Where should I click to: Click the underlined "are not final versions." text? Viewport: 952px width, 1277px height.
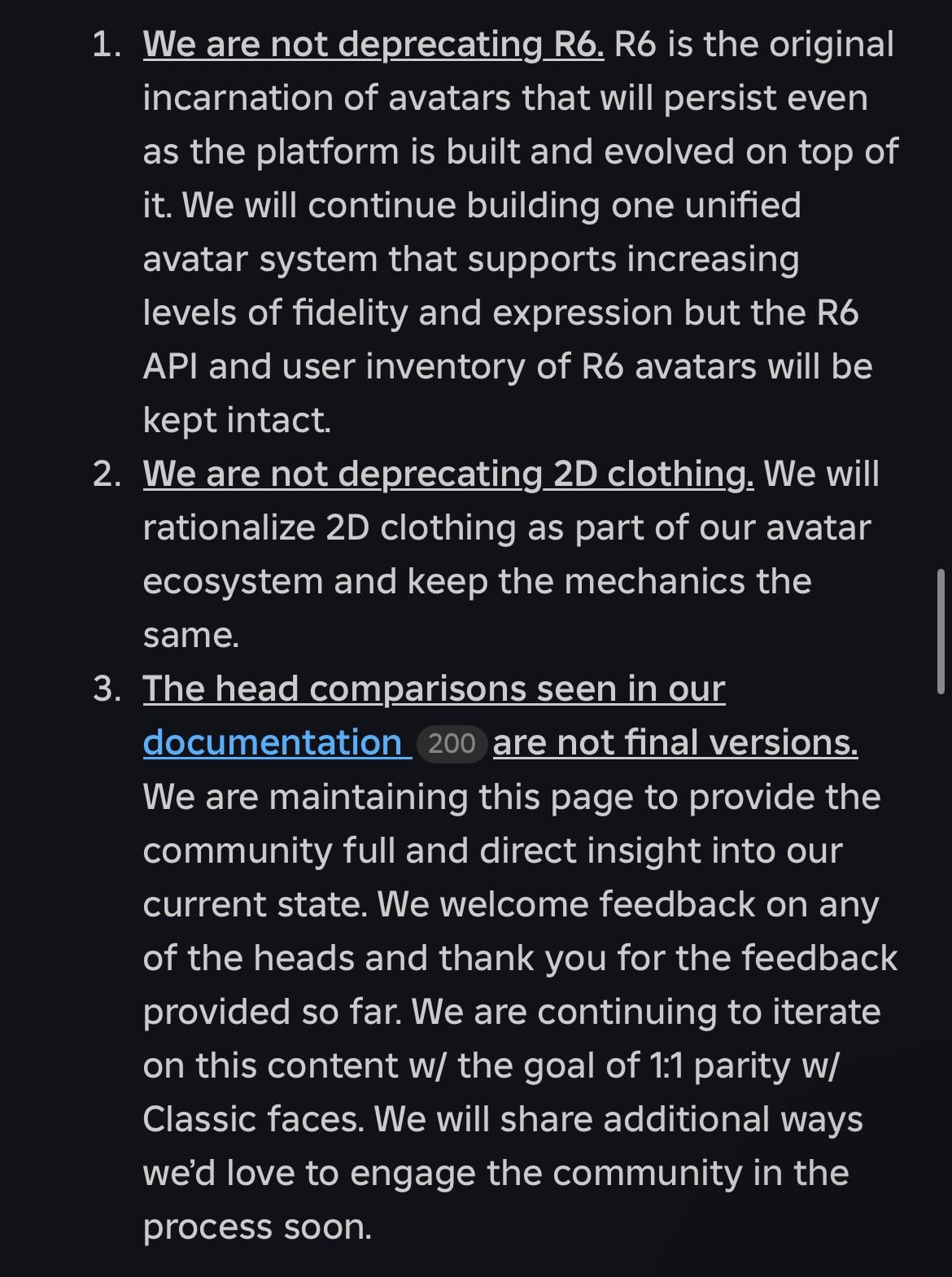[x=675, y=742]
